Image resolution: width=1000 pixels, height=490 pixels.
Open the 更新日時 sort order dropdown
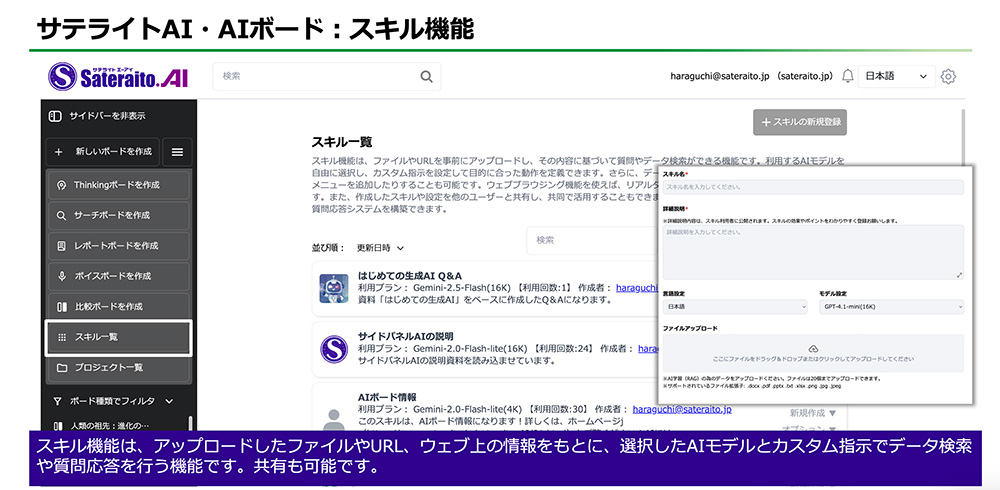pyautogui.click(x=381, y=248)
